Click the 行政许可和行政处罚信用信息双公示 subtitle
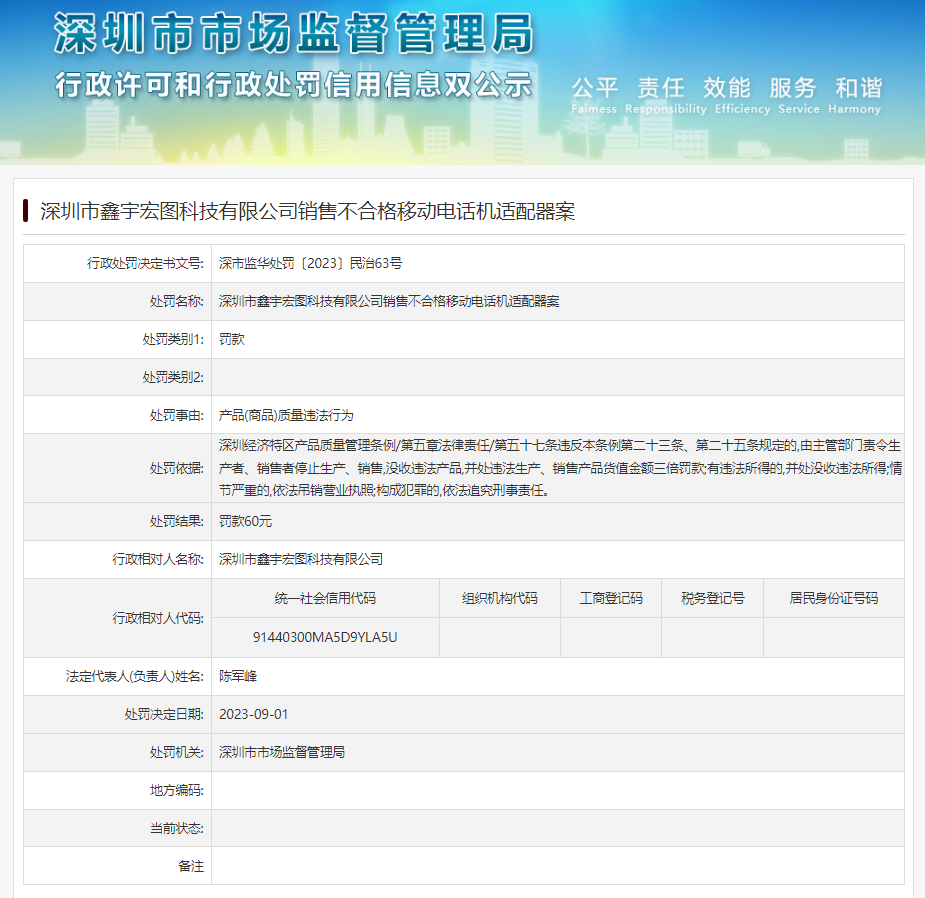This screenshot has width=925, height=898. [294, 85]
